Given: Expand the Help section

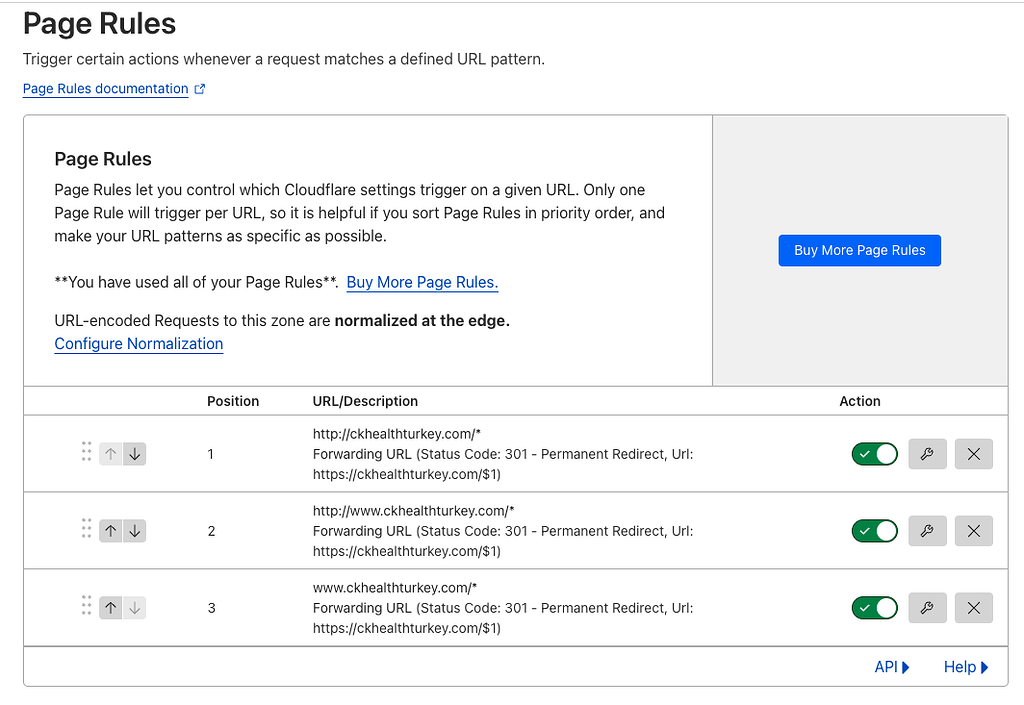Looking at the screenshot, I should coord(966,667).
